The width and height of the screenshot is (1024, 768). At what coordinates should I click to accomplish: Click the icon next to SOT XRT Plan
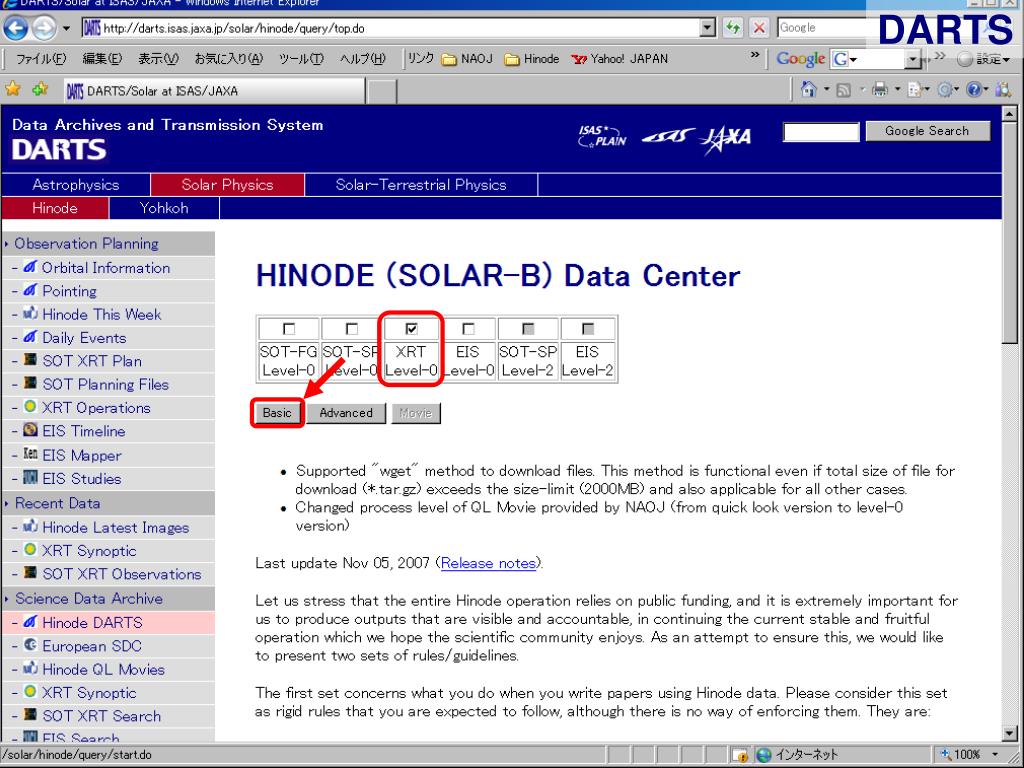tap(30, 360)
